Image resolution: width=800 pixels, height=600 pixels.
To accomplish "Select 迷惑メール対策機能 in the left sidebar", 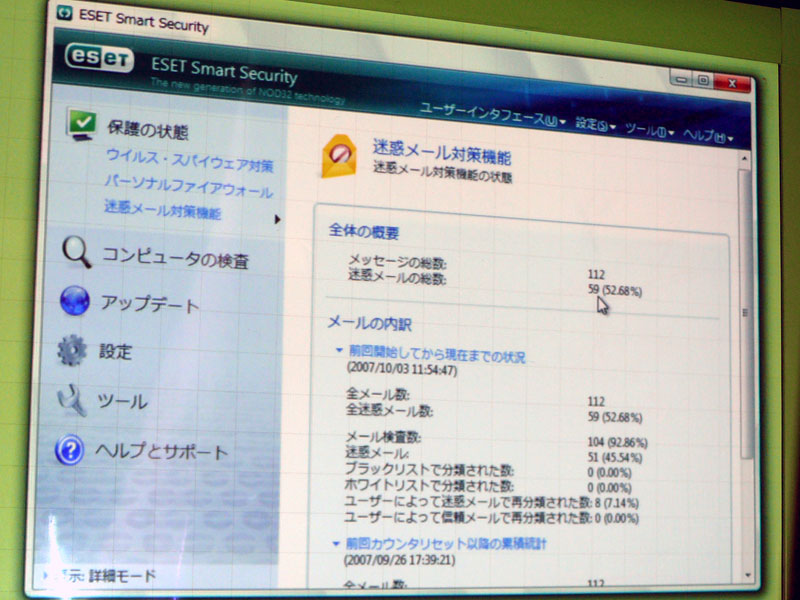I will pyautogui.click(x=162, y=209).
